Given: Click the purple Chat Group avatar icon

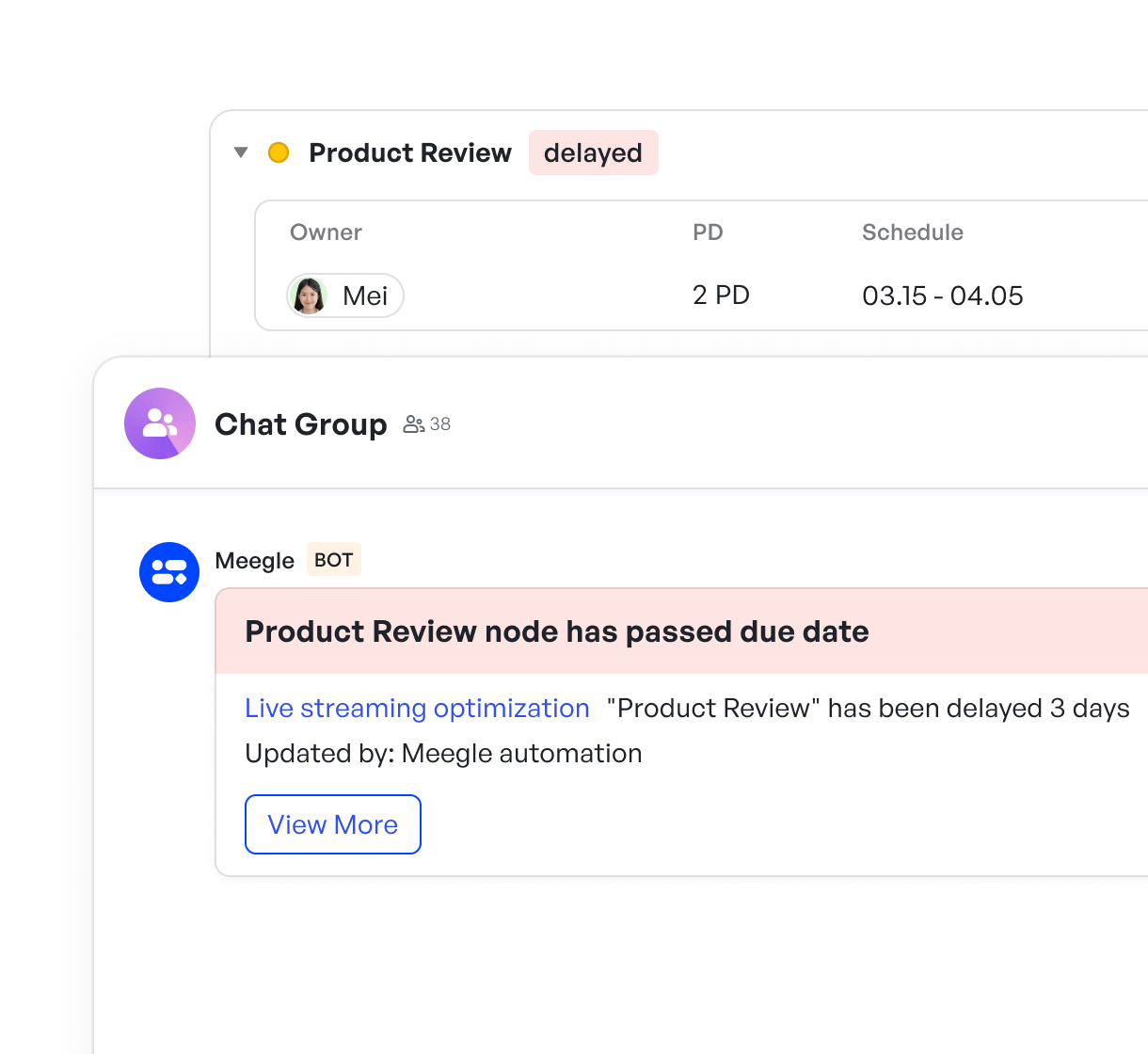Looking at the screenshot, I should tap(160, 423).
